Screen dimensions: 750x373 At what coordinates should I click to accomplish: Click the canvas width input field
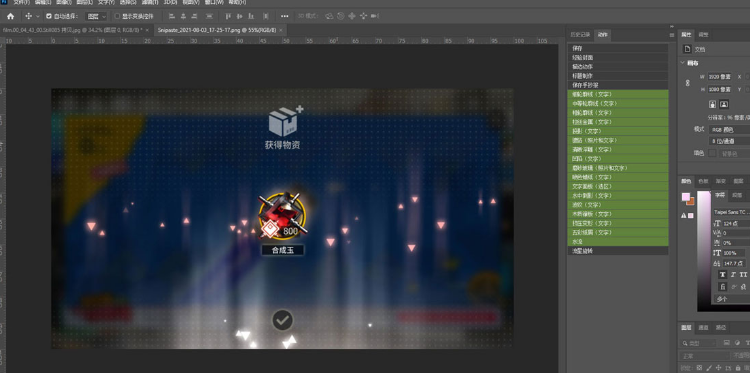(x=719, y=77)
